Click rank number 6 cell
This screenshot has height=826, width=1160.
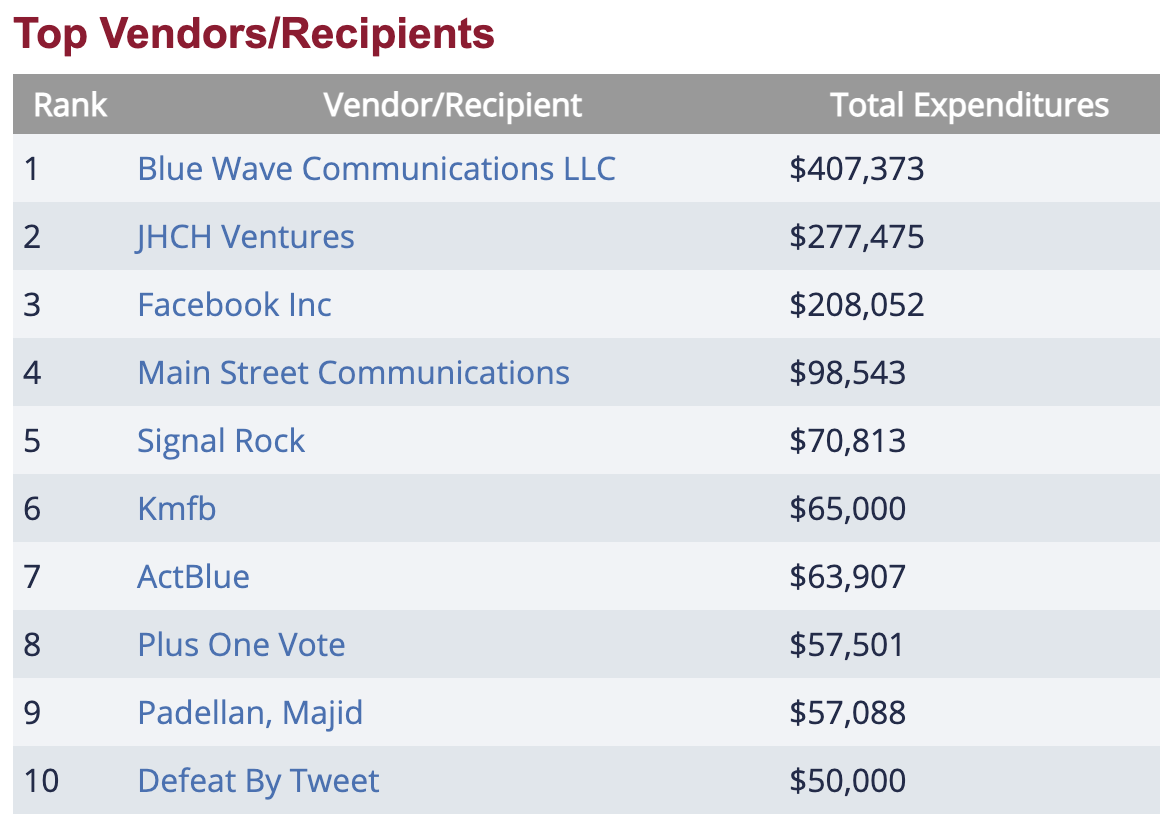click(x=32, y=509)
